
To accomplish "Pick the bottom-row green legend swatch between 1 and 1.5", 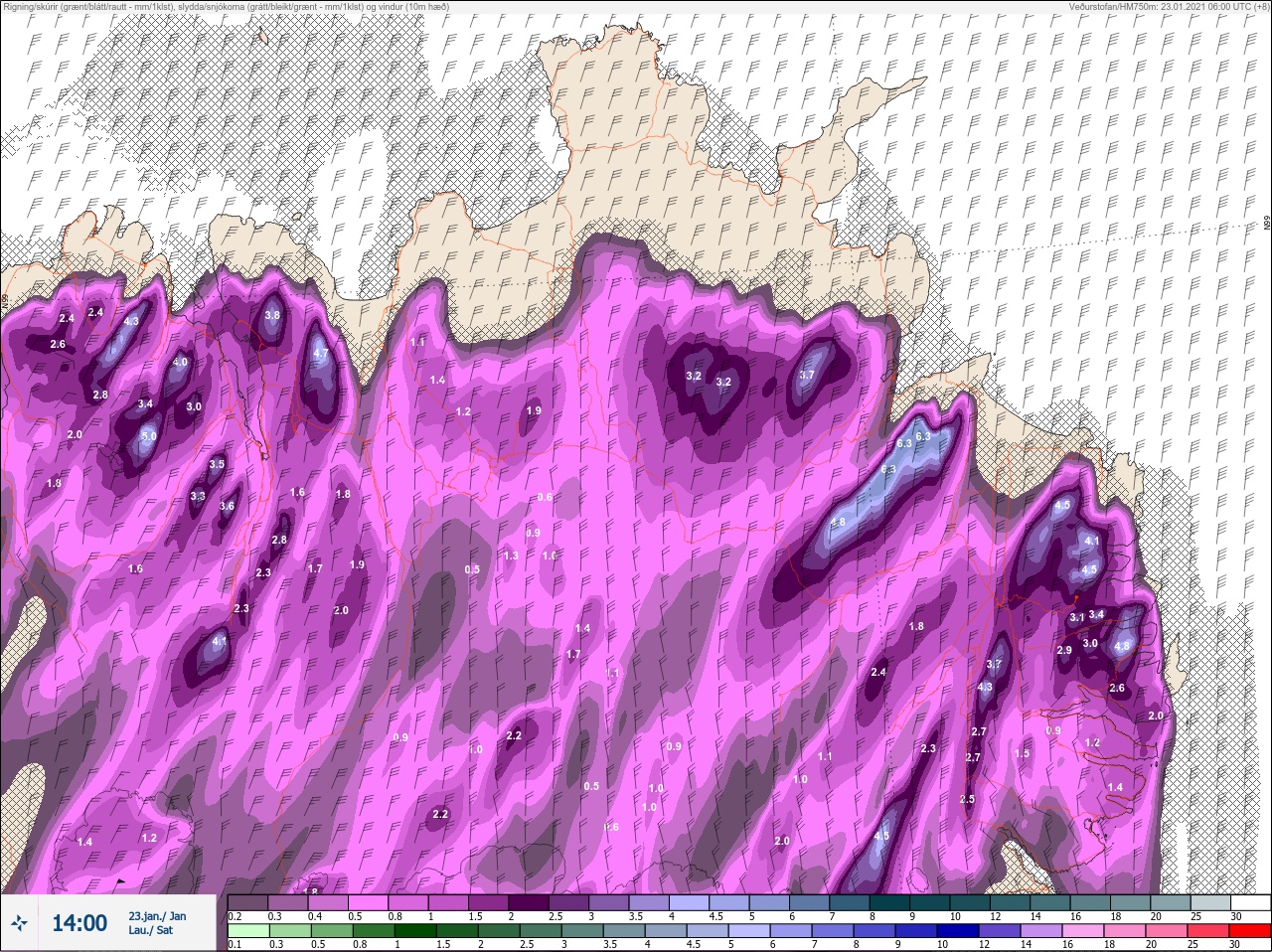I will 414,931.
